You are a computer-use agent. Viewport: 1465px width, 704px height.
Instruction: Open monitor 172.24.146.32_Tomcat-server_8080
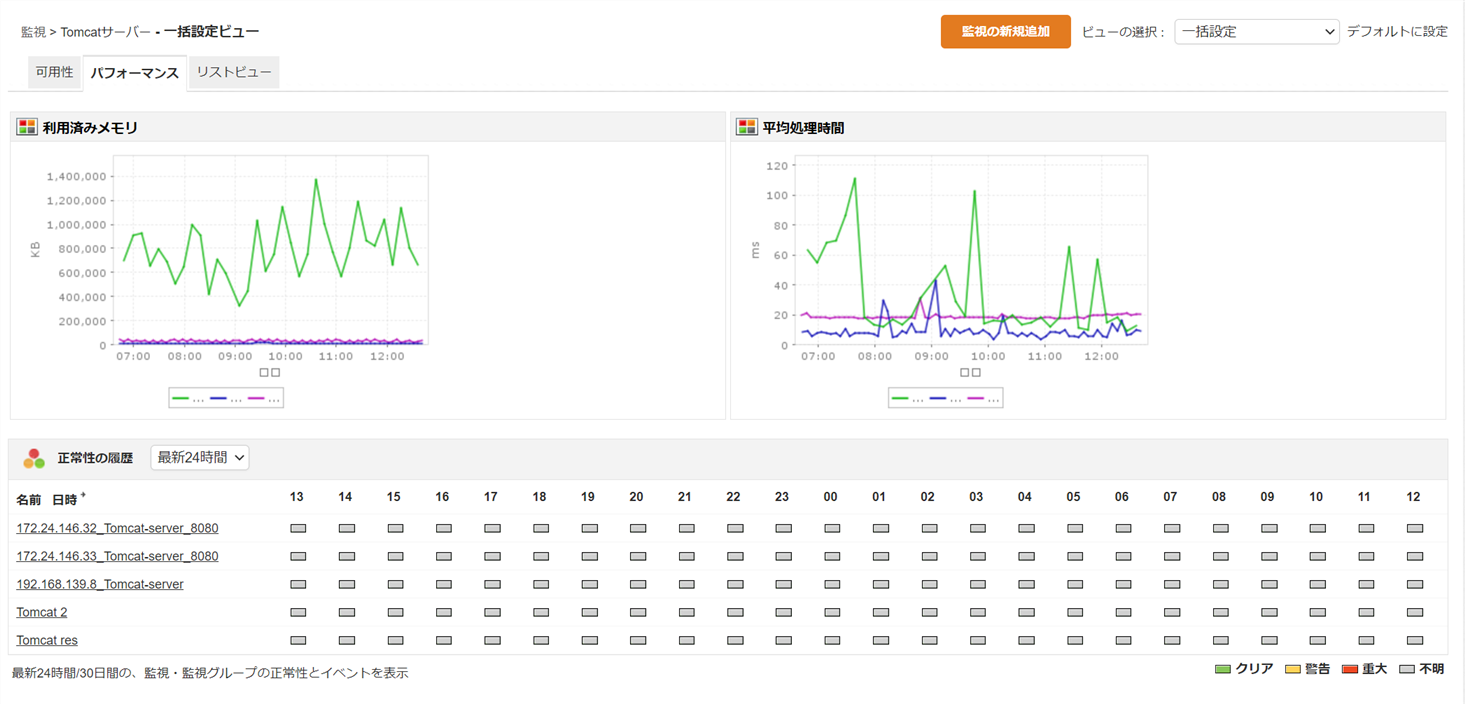tap(117, 528)
